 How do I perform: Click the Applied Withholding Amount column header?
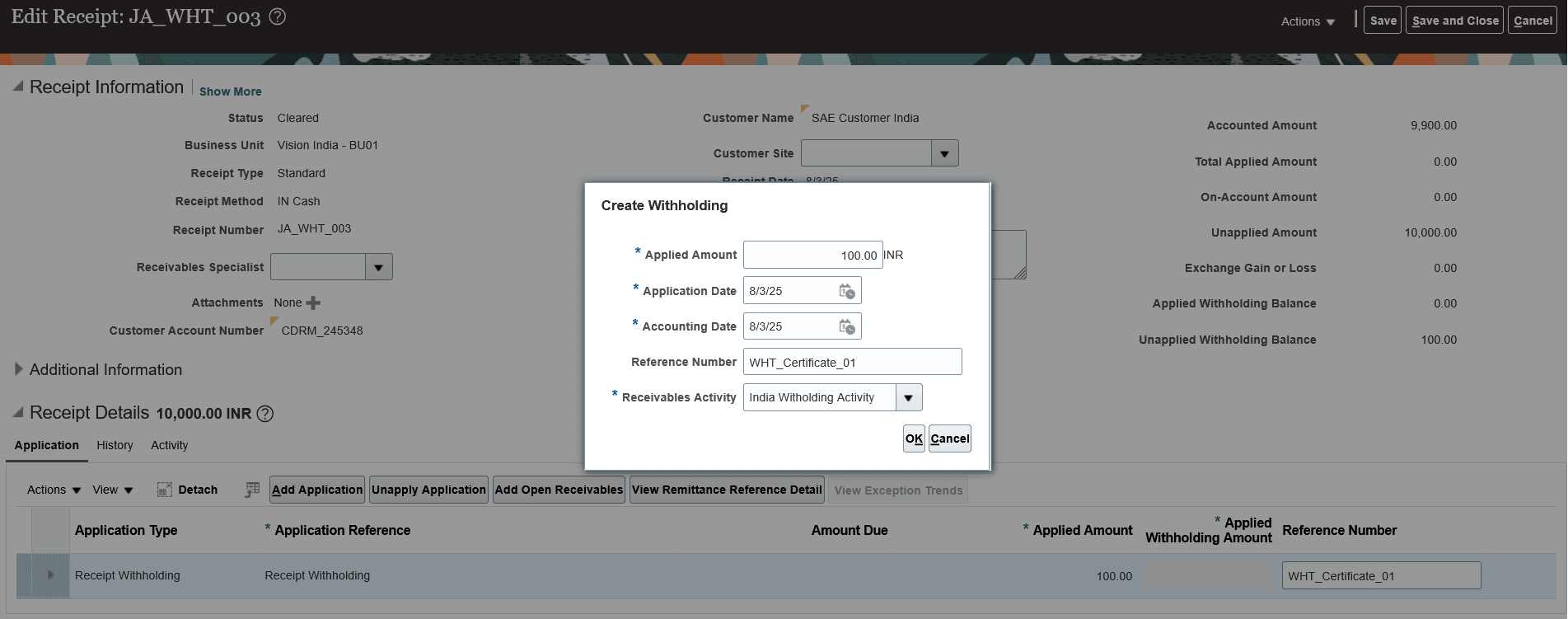[1208, 530]
